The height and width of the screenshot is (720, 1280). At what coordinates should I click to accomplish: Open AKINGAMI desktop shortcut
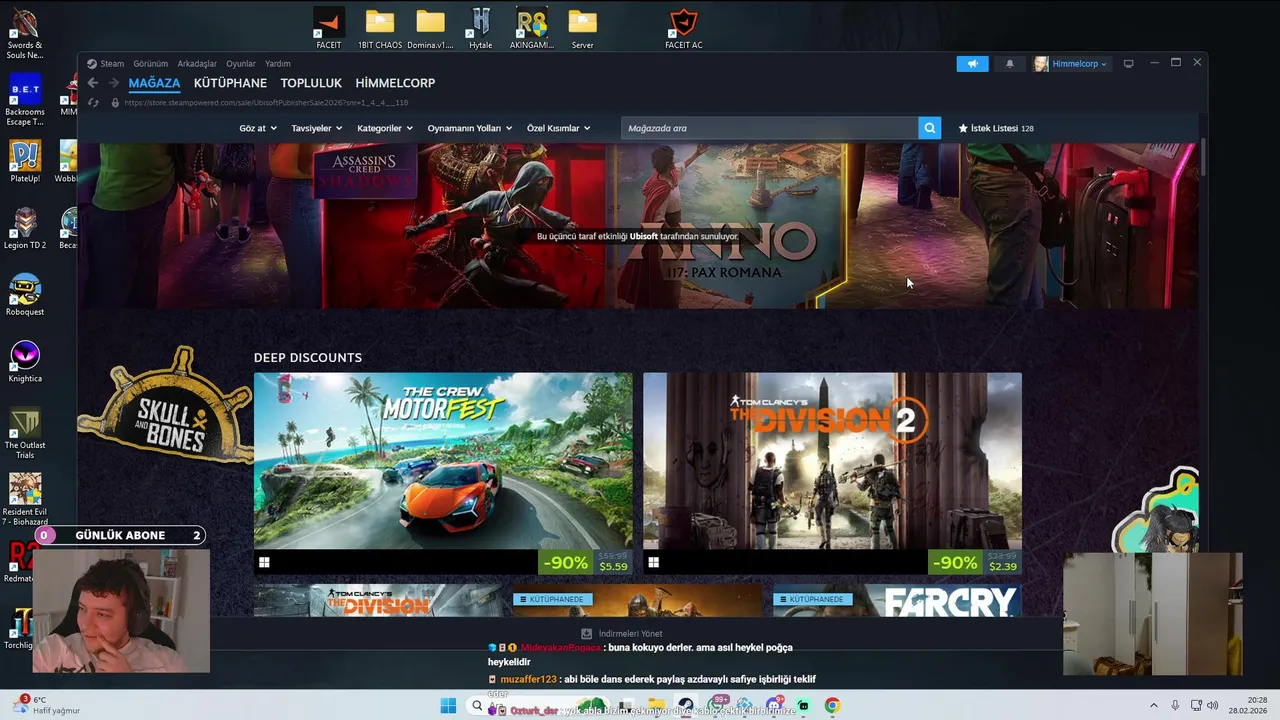(x=532, y=28)
